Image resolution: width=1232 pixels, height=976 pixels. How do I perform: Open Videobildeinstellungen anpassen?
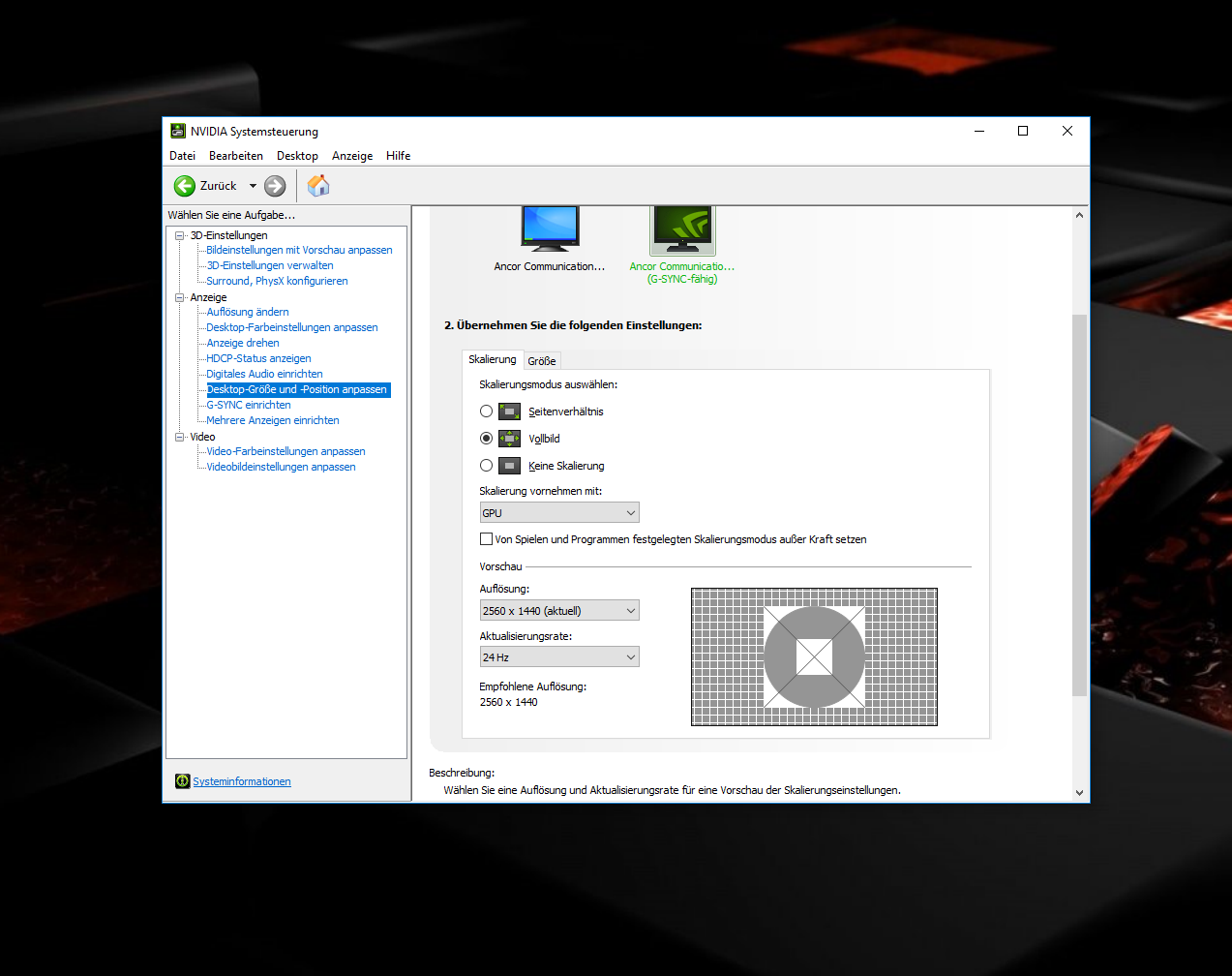point(281,467)
